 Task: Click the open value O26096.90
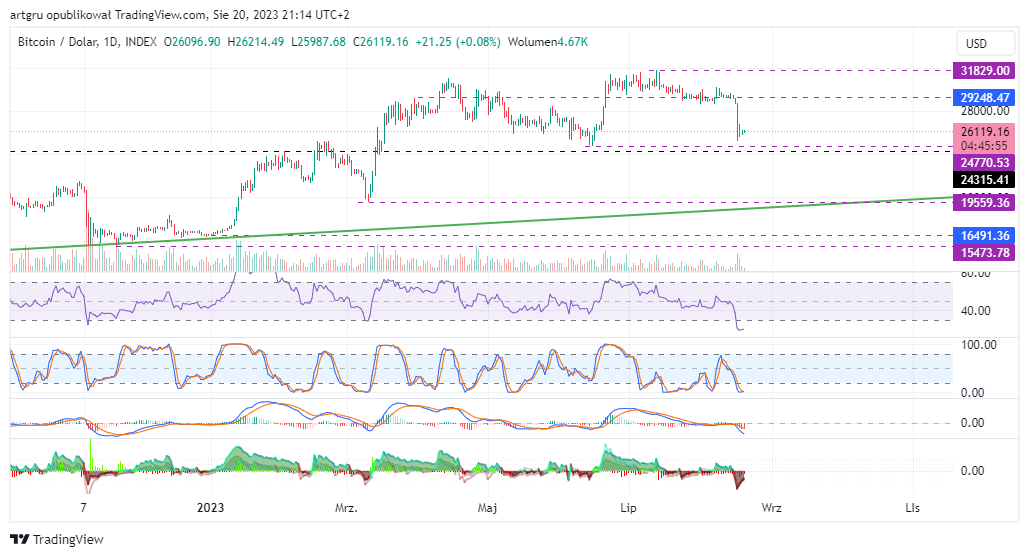click(x=192, y=42)
